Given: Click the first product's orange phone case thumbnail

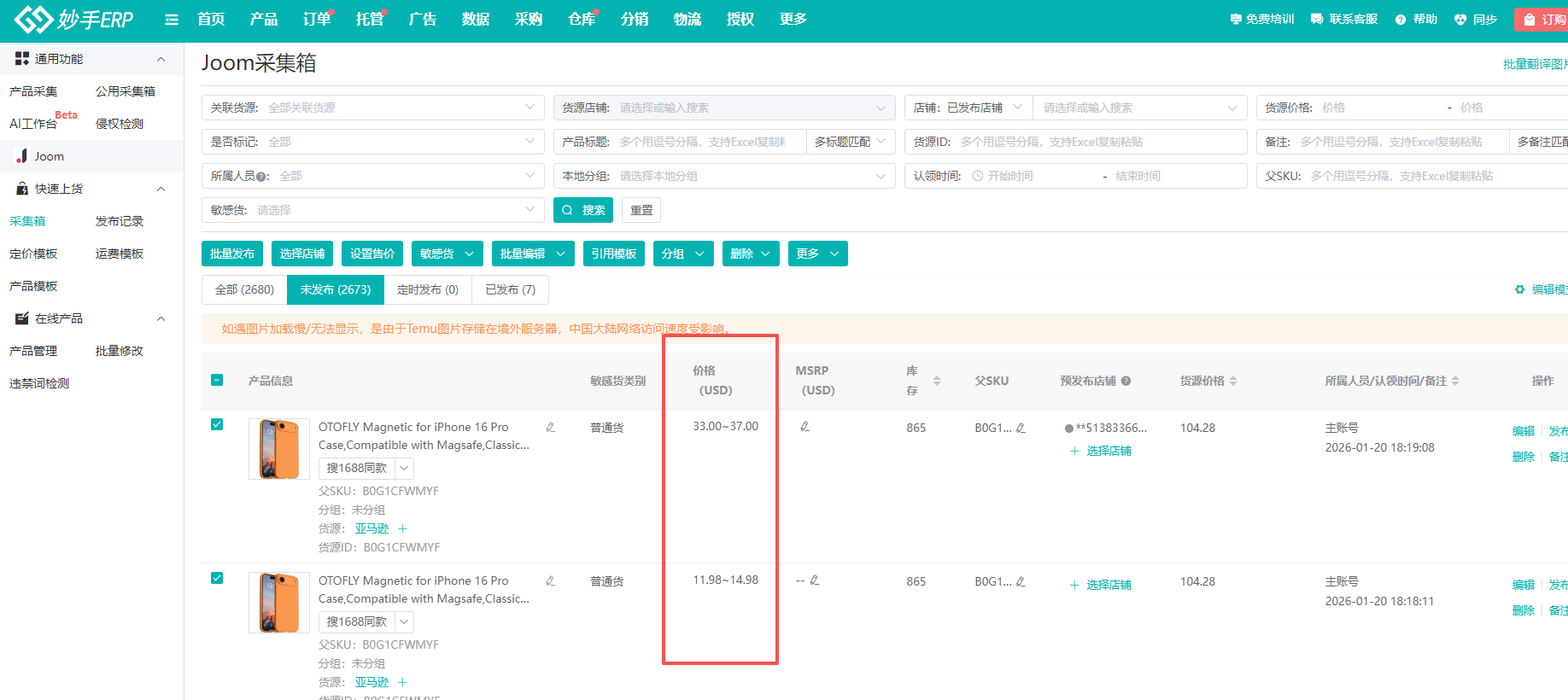Looking at the screenshot, I should coord(279,448).
